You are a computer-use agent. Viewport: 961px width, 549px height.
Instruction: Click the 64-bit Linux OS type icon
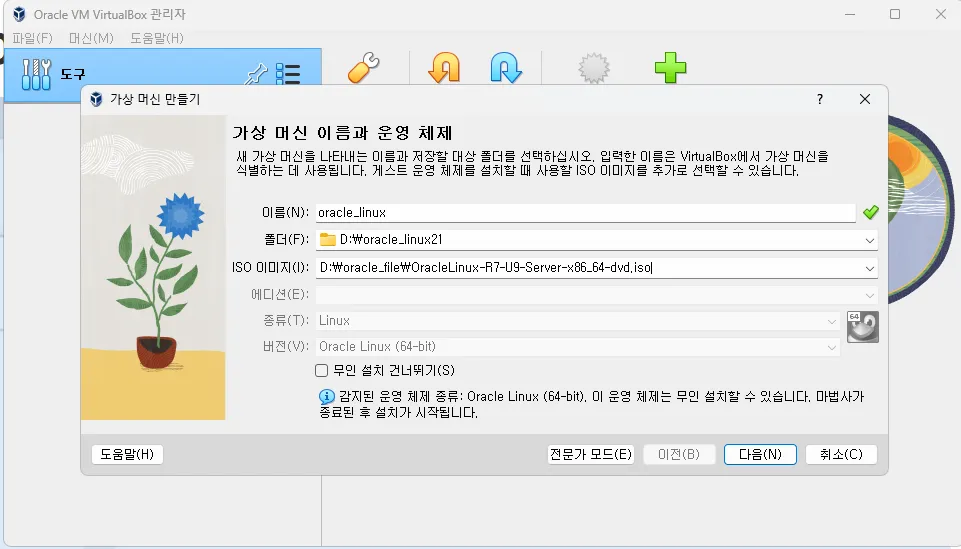[x=862, y=327]
